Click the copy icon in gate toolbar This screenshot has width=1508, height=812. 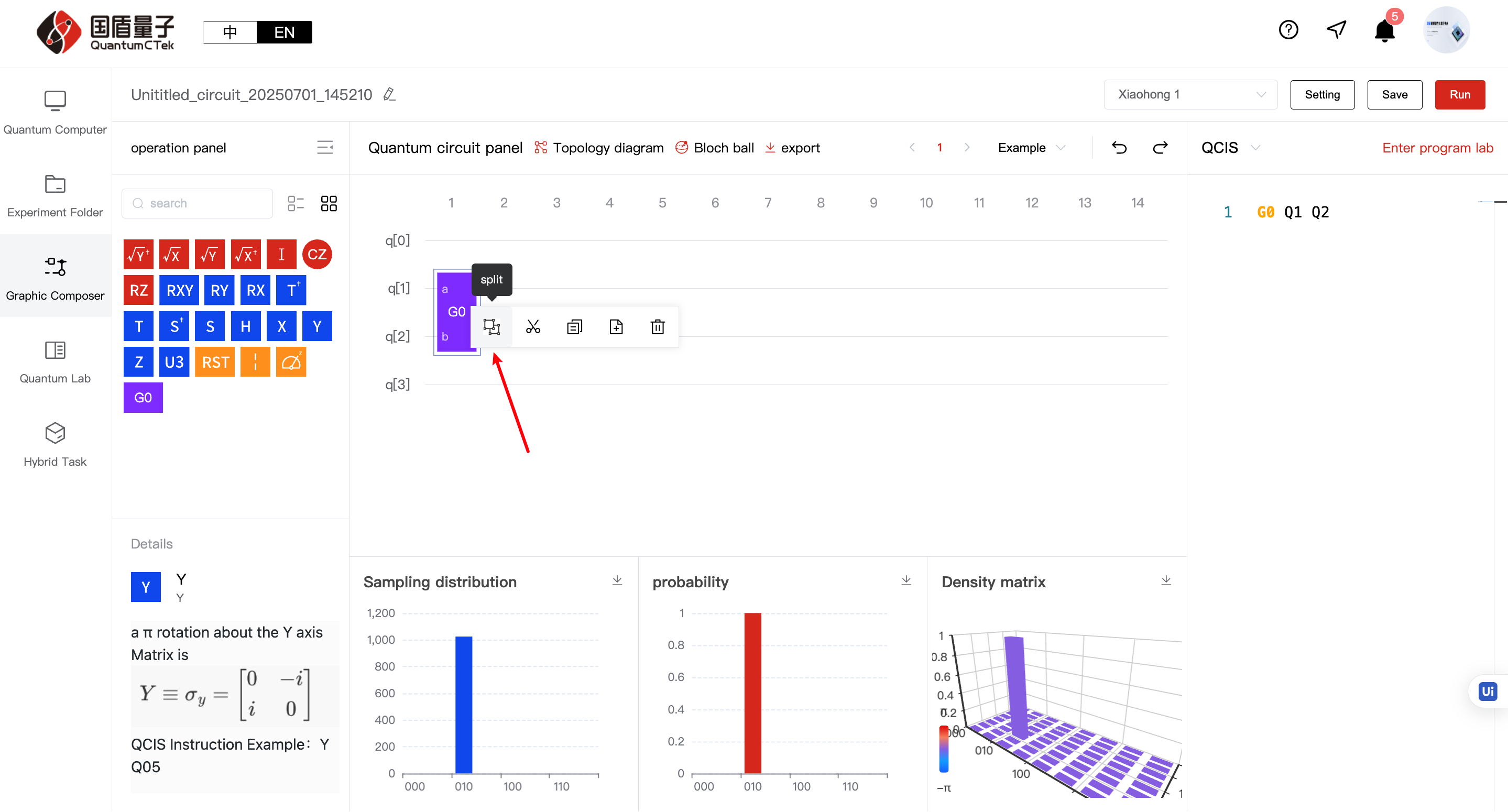coord(574,327)
